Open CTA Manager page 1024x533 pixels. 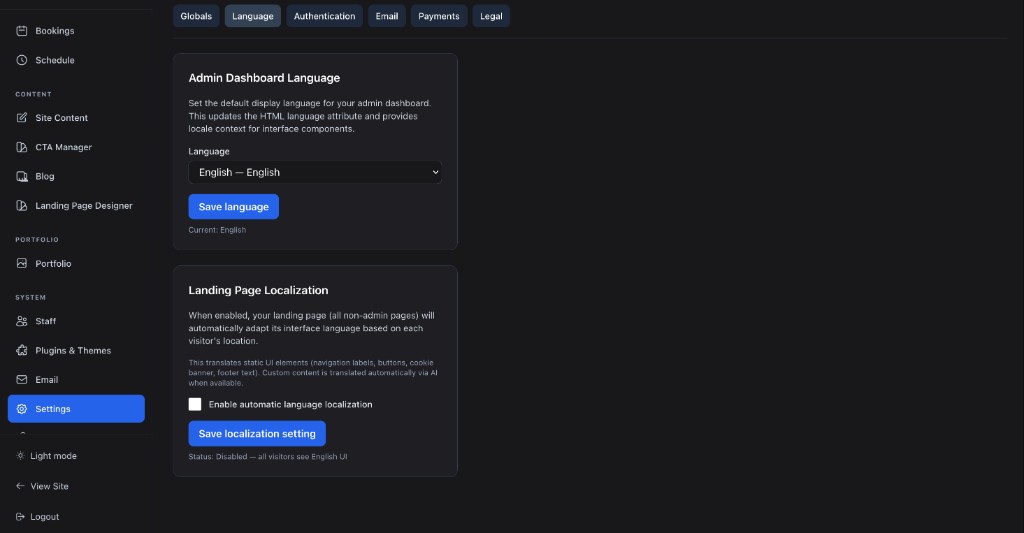pos(76,147)
